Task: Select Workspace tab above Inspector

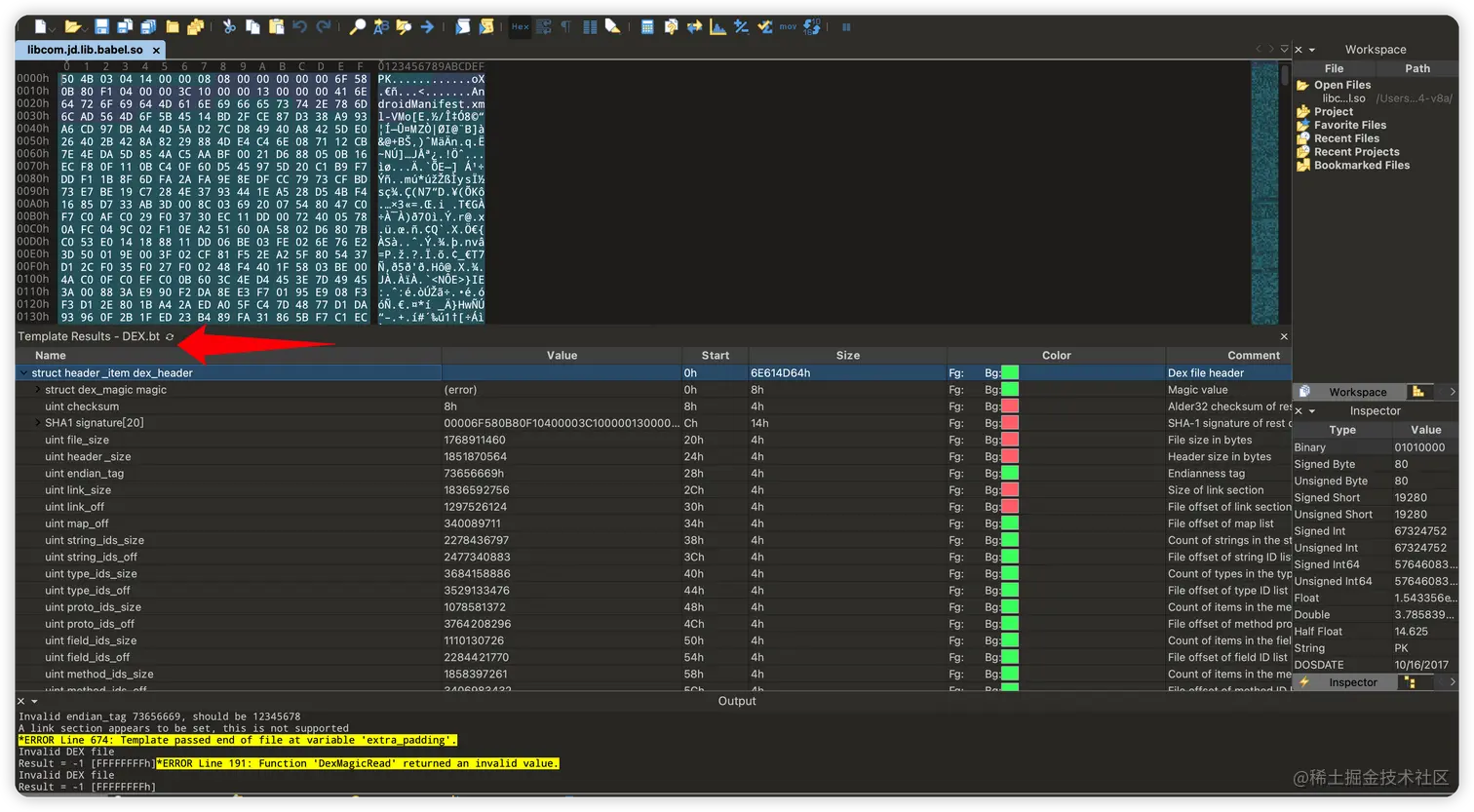Action: coord(1349,392)
